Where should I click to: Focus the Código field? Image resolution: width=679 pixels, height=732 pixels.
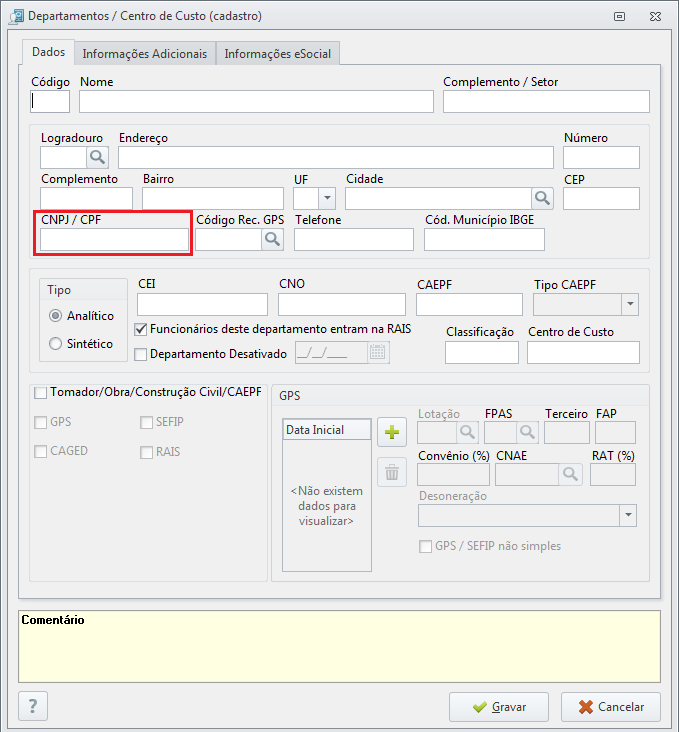[x=50, y=101]
